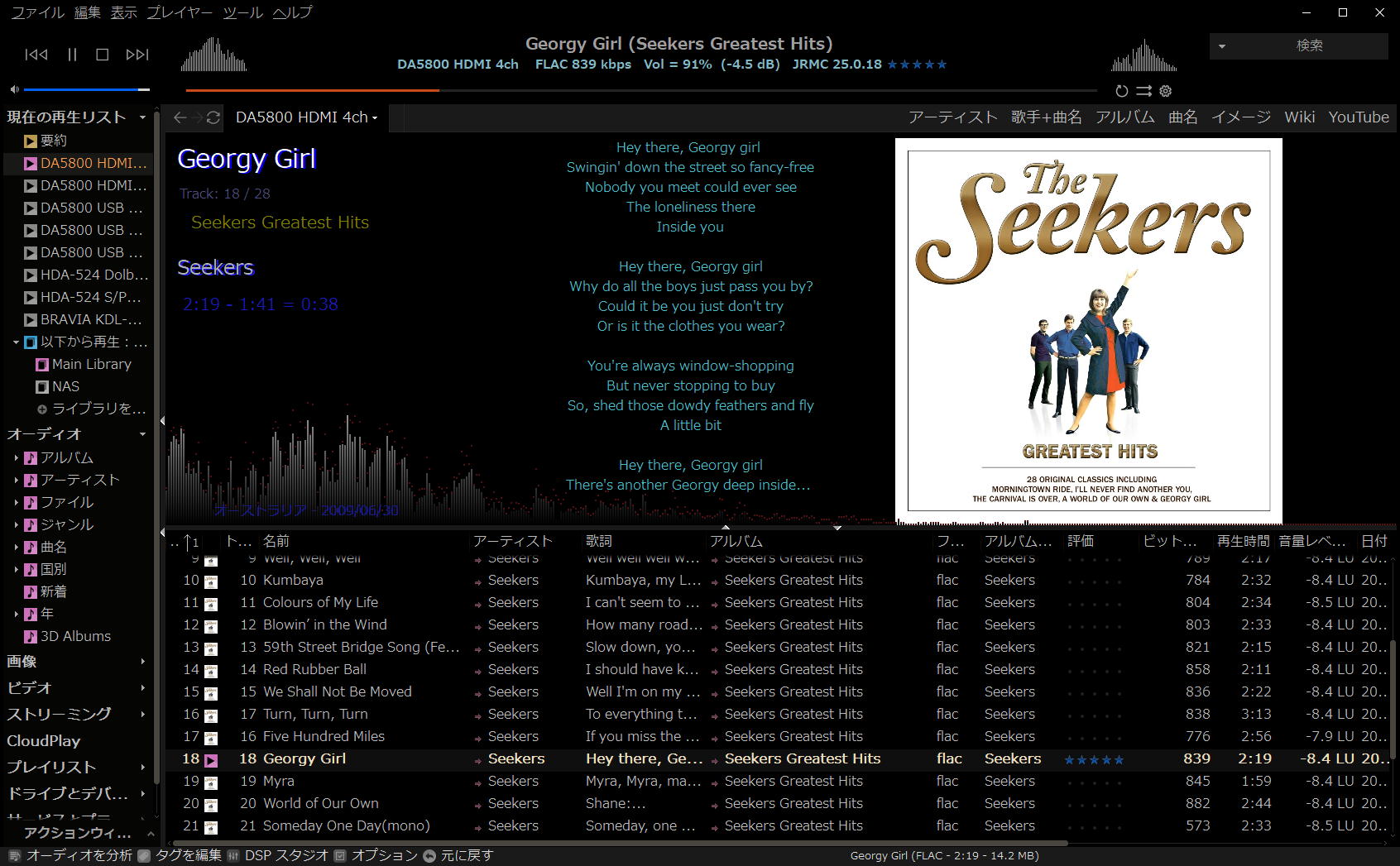Sort by the 再生時間 column header
The height and width of the screenshot is (866, 1400).
click(x=1243, y=541)
